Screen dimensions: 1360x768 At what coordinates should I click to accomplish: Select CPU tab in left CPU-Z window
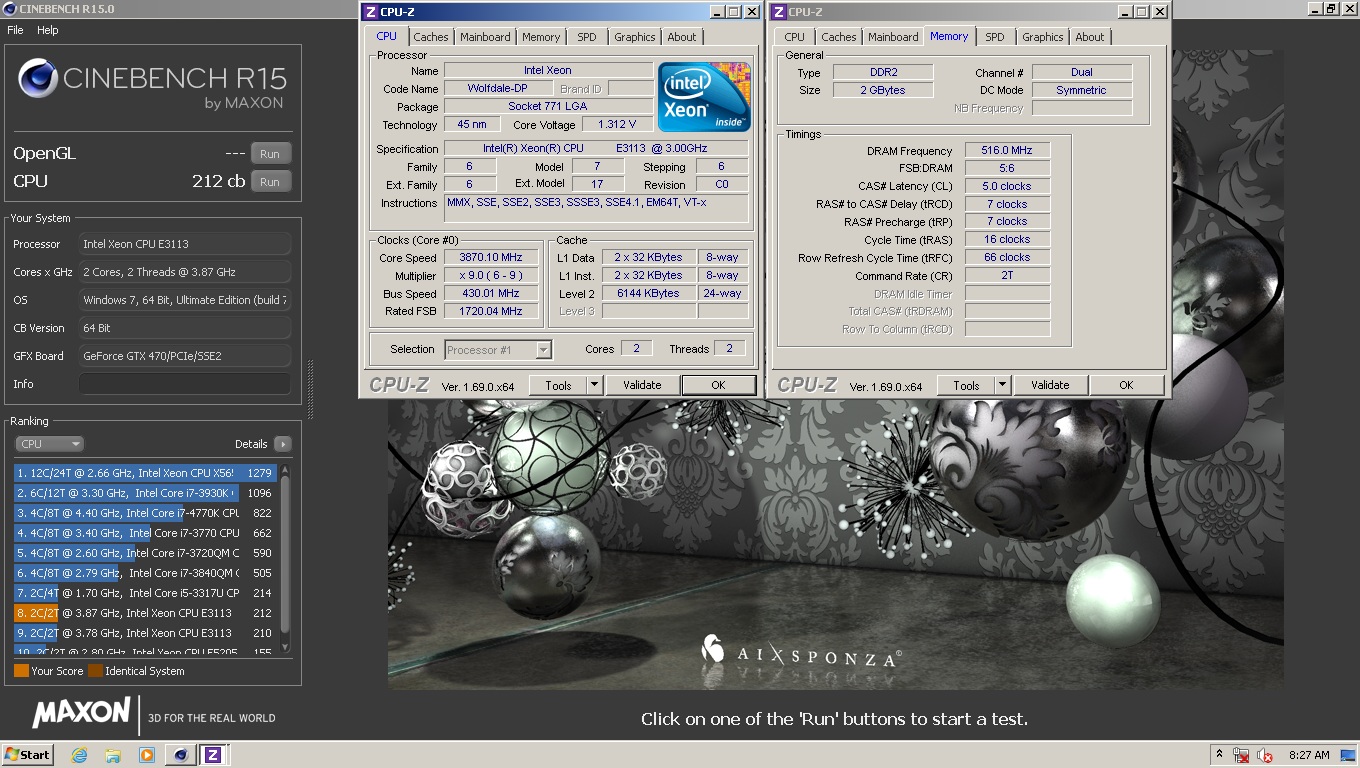tap(386, 36)
